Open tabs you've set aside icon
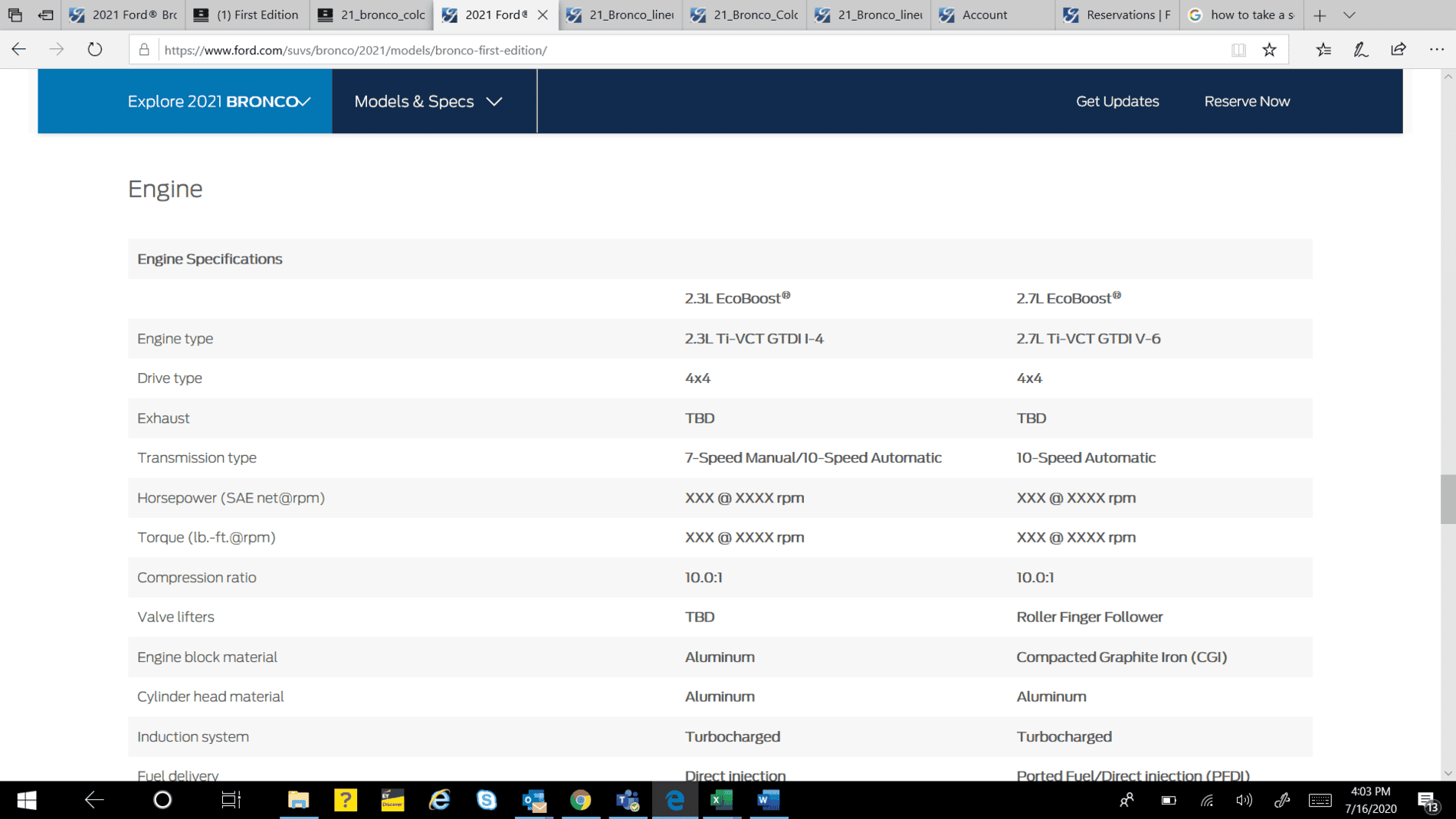Viewport: 1456px width, 819px height. [x=15, y=15]
